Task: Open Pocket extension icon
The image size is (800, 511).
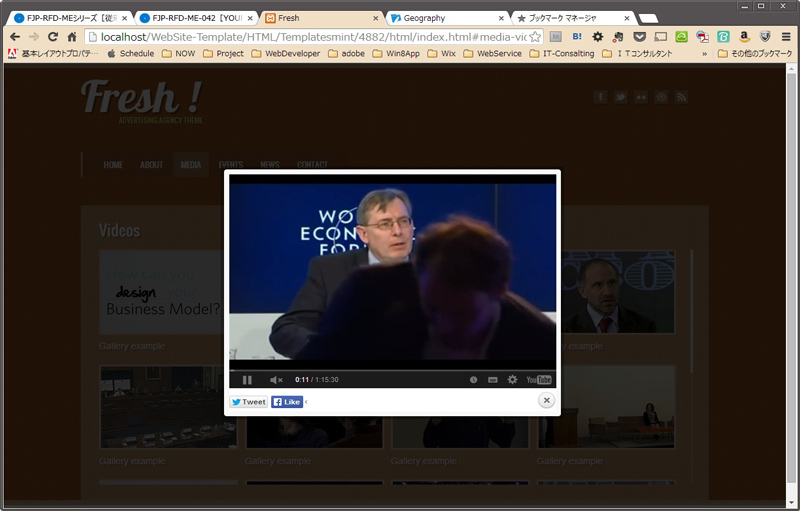Action: [639, 37]
